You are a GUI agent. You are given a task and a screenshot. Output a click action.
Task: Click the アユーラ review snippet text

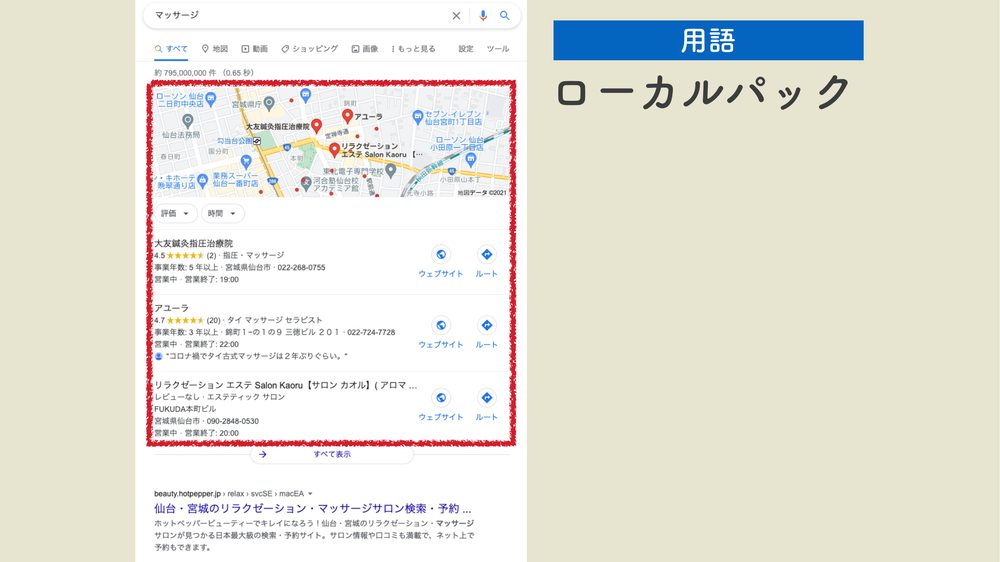256,356
